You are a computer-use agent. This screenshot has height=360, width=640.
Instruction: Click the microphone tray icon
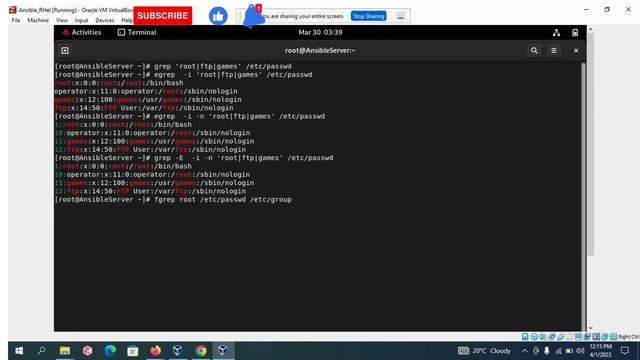point(547,351)
